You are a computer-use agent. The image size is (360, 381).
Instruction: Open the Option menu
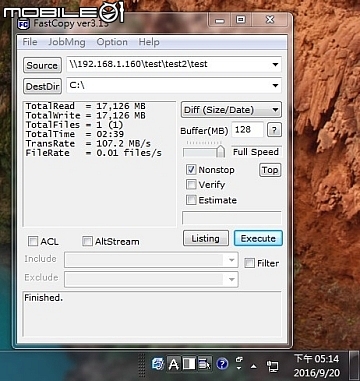(x=112, y=42)
